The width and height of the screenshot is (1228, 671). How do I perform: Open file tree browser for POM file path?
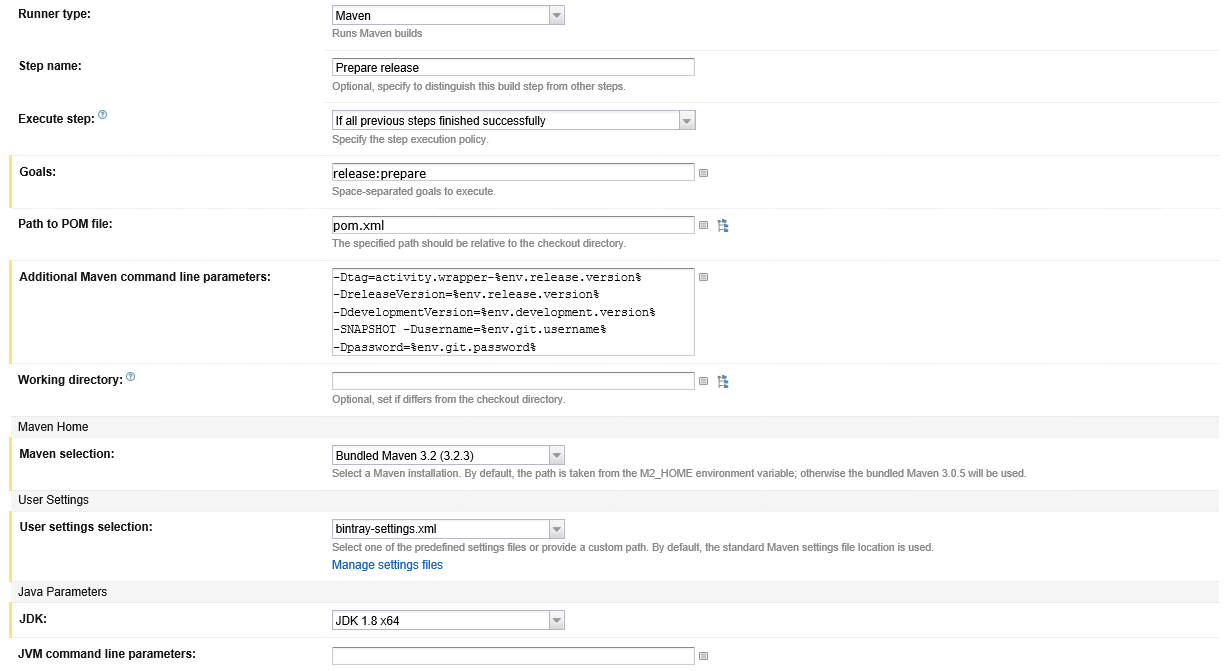[723, 226]
